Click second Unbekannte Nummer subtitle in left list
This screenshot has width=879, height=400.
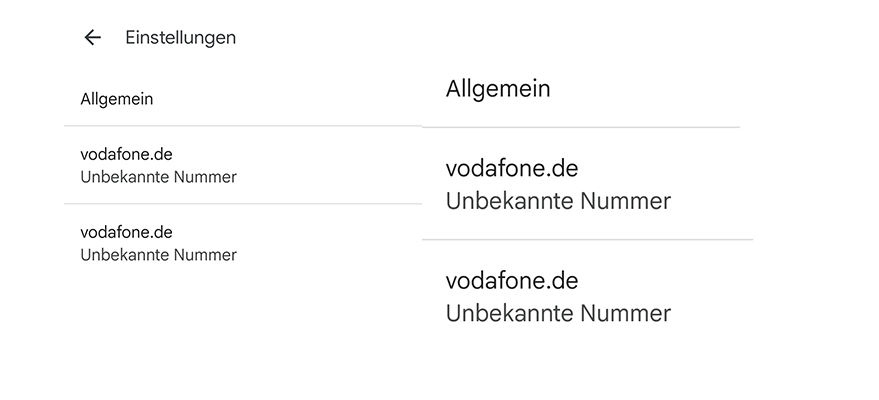[x=158, y=255]
